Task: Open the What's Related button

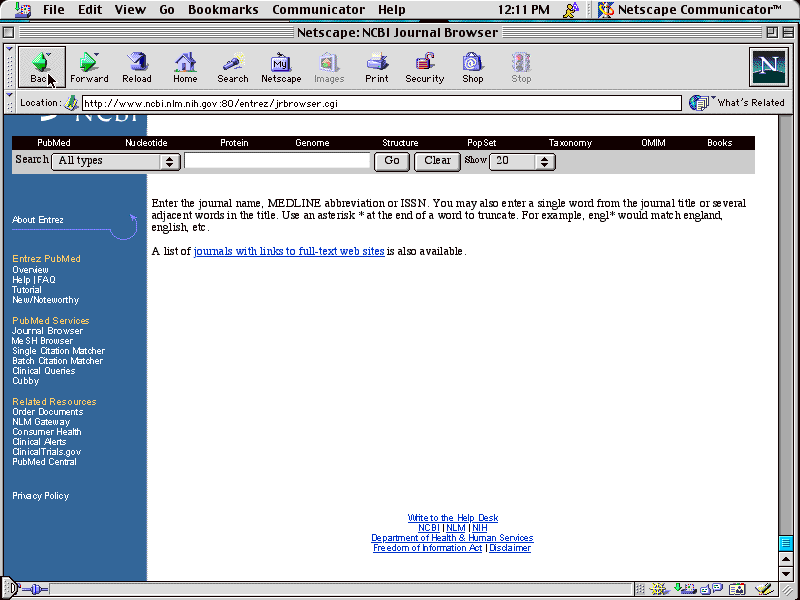Action: pos(736,103)
